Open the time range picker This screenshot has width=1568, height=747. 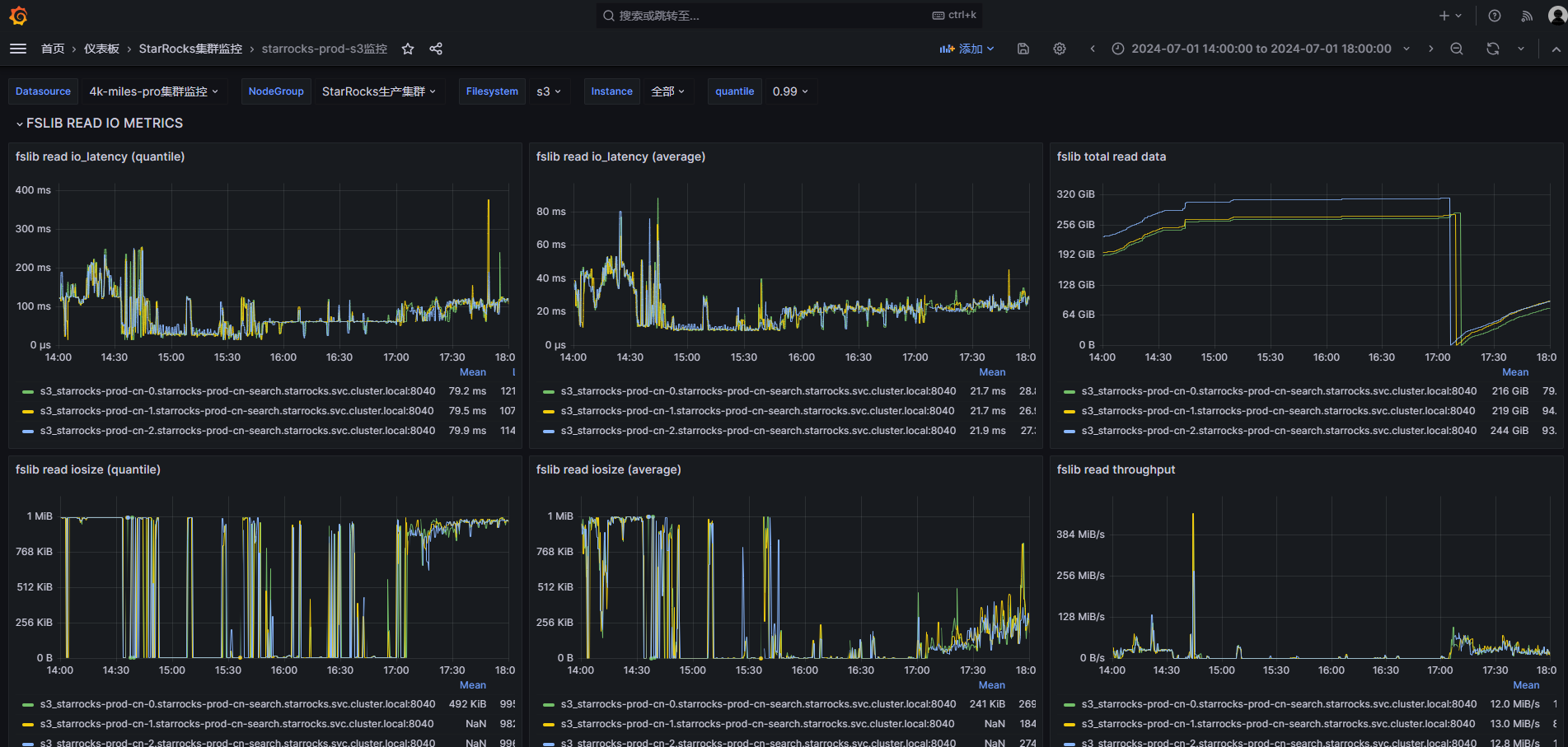1261,49
